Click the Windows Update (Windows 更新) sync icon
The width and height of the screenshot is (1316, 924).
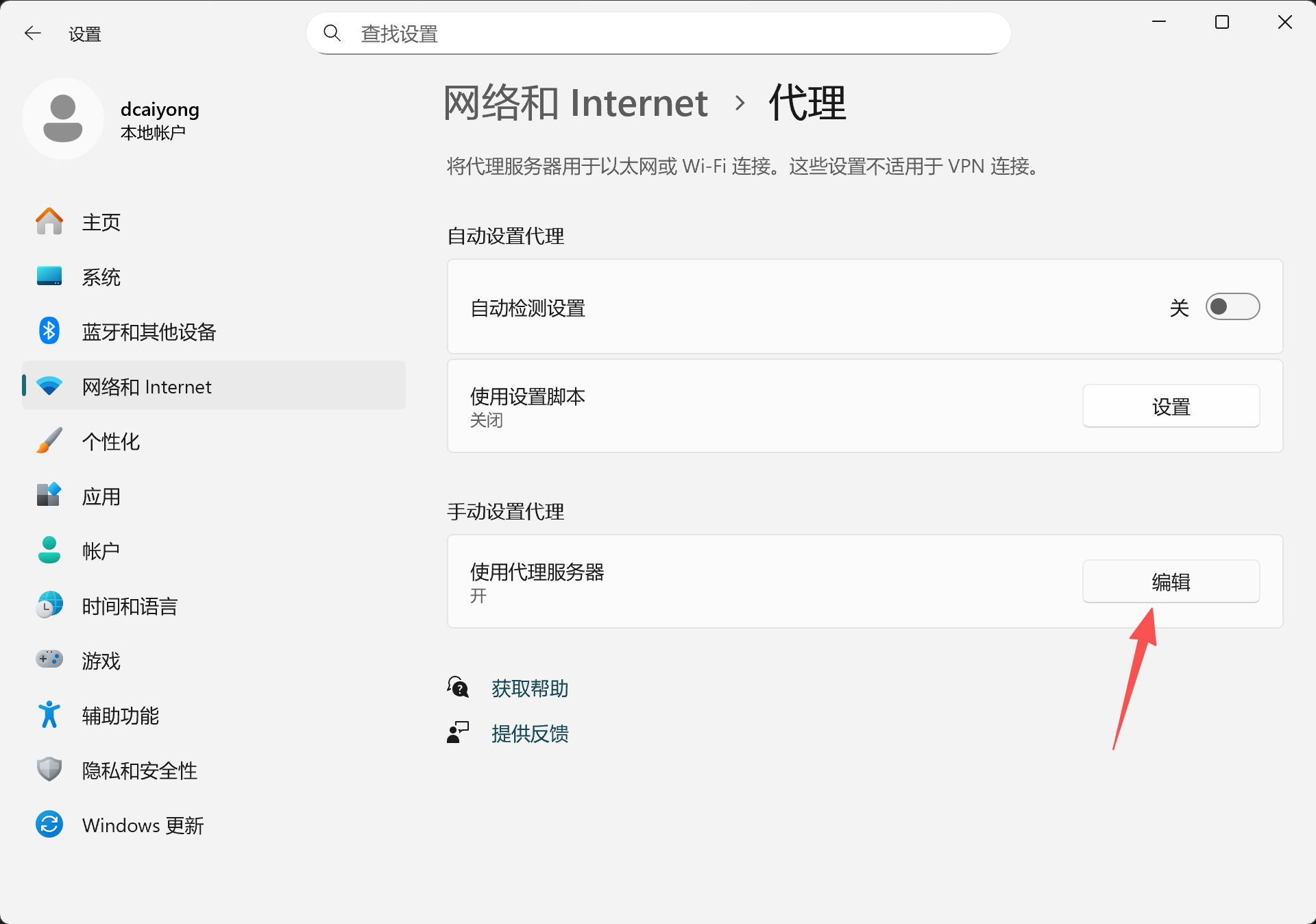click(x=49, y=825)
